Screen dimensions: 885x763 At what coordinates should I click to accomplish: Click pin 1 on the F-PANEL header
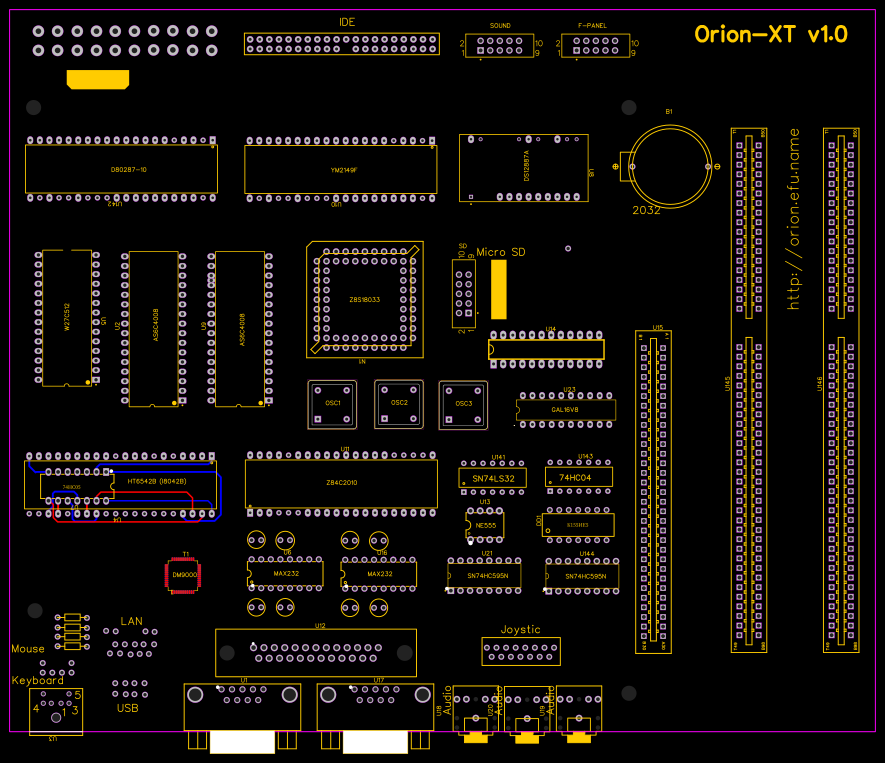pos(575,50)
